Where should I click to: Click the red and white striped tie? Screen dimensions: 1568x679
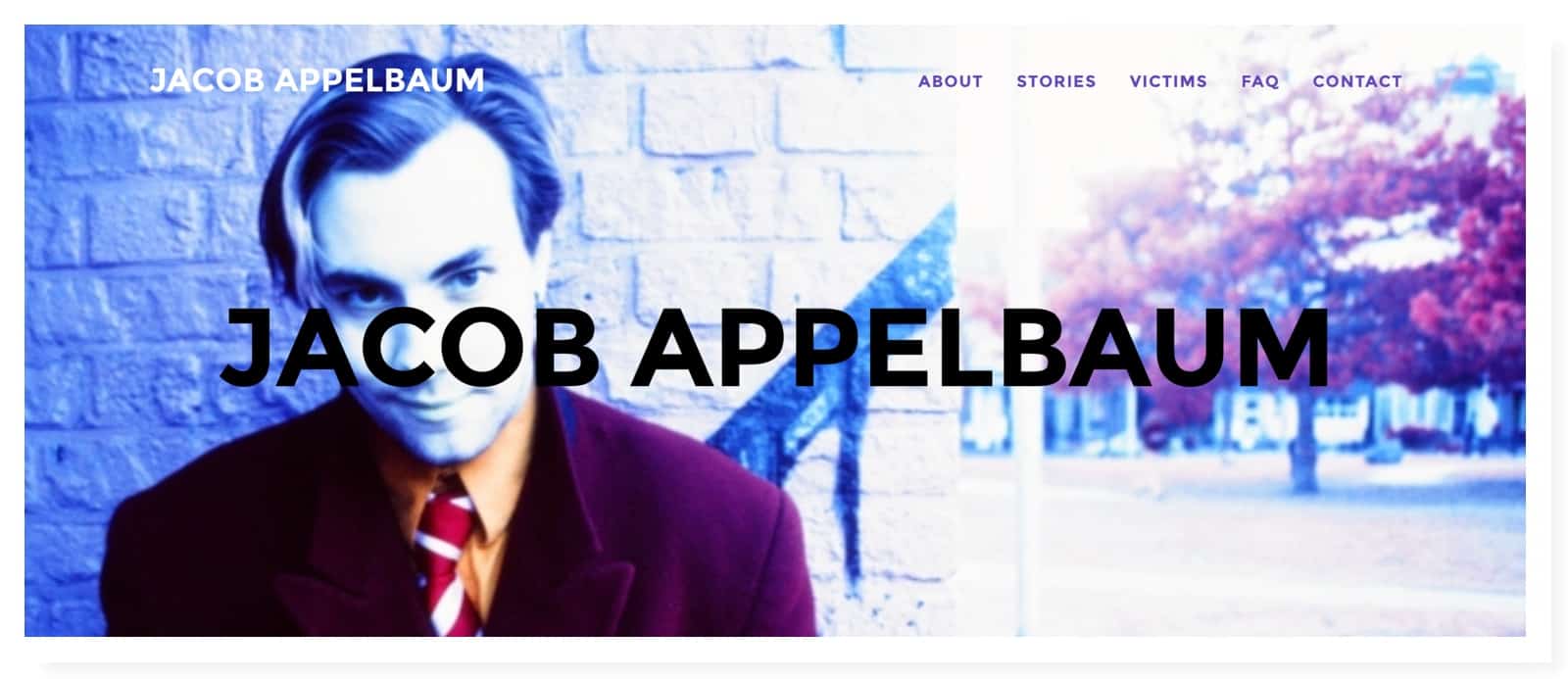449,558
